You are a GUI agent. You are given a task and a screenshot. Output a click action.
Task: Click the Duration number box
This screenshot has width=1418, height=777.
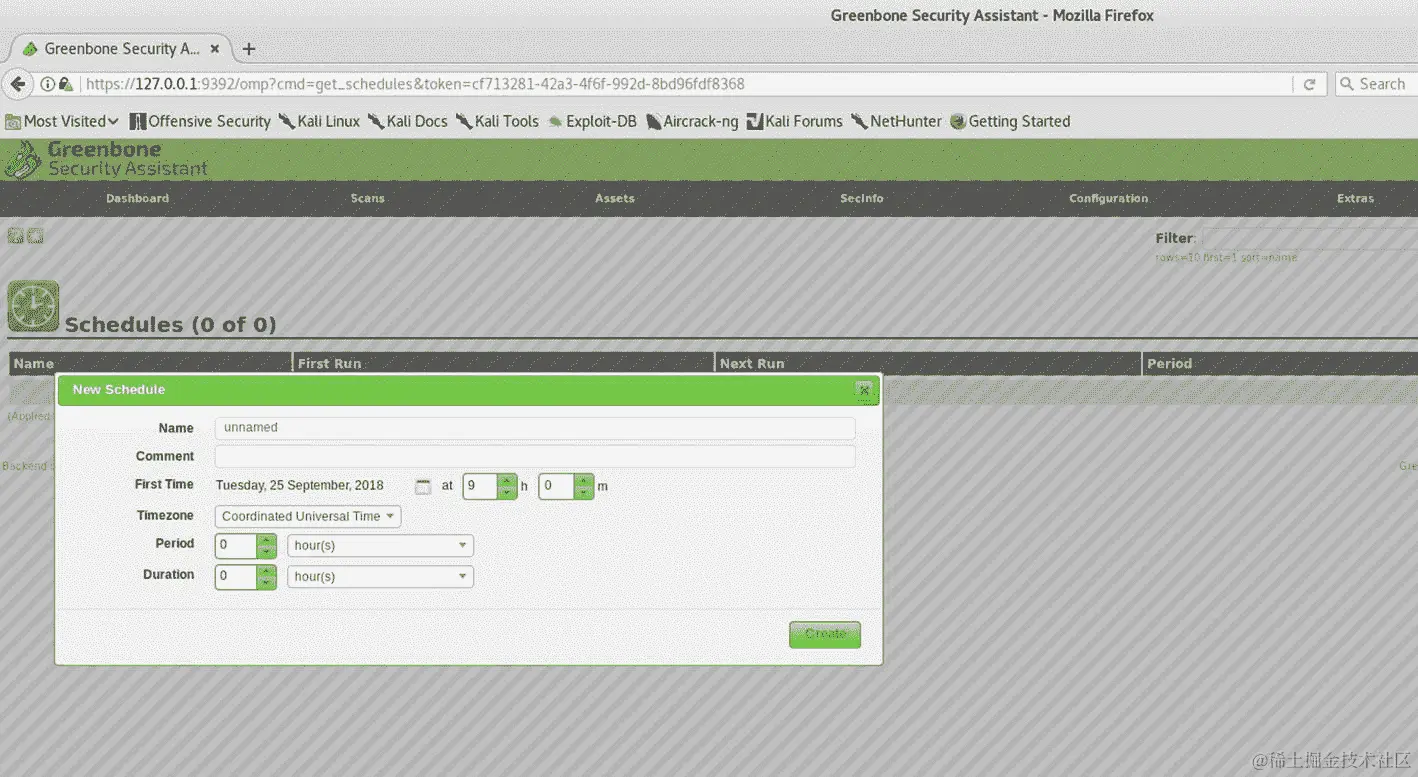click(x=236, y=577)
